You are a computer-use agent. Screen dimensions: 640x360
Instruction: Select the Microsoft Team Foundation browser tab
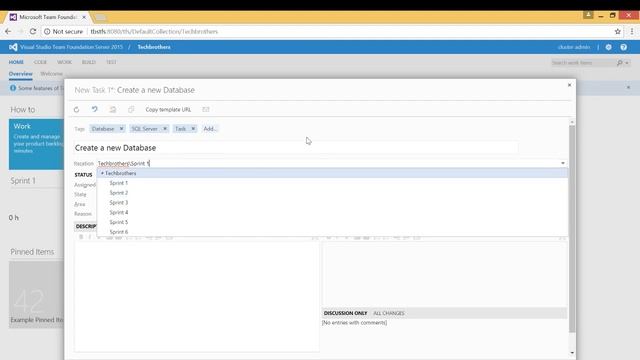tap(47, 17)
